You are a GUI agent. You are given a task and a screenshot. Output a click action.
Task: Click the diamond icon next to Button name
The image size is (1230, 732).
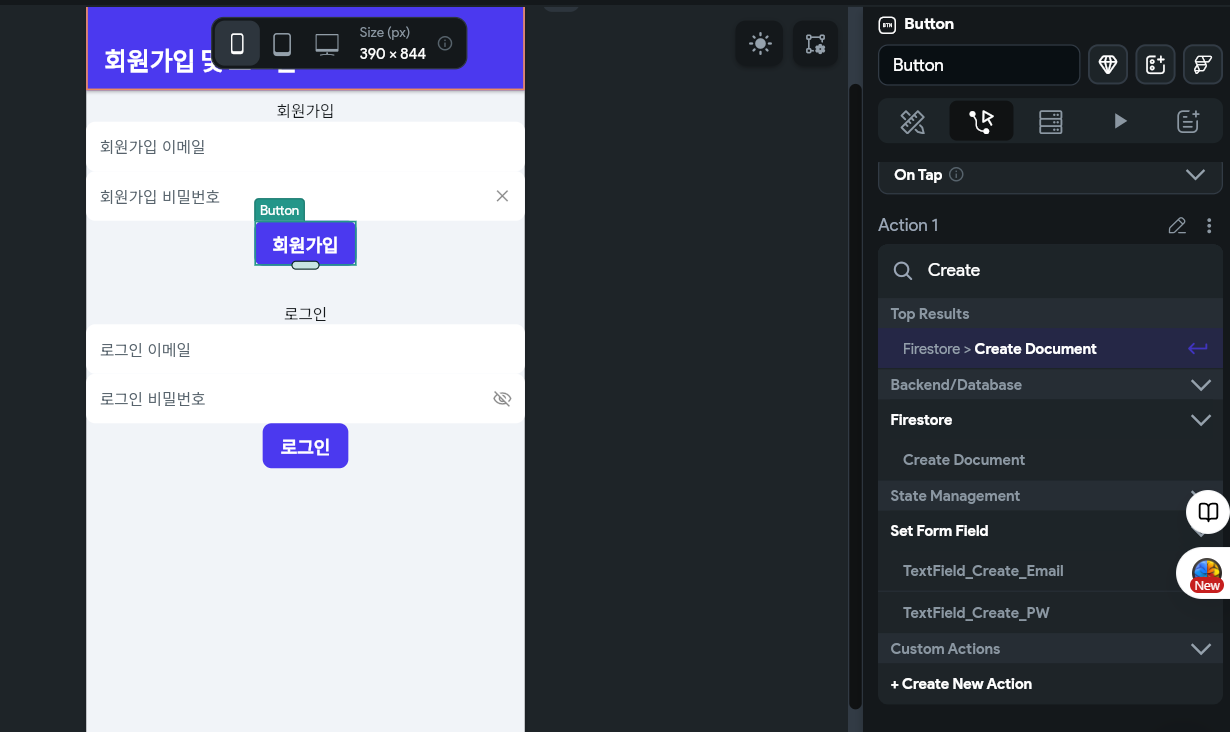[x=1107, y=65]
